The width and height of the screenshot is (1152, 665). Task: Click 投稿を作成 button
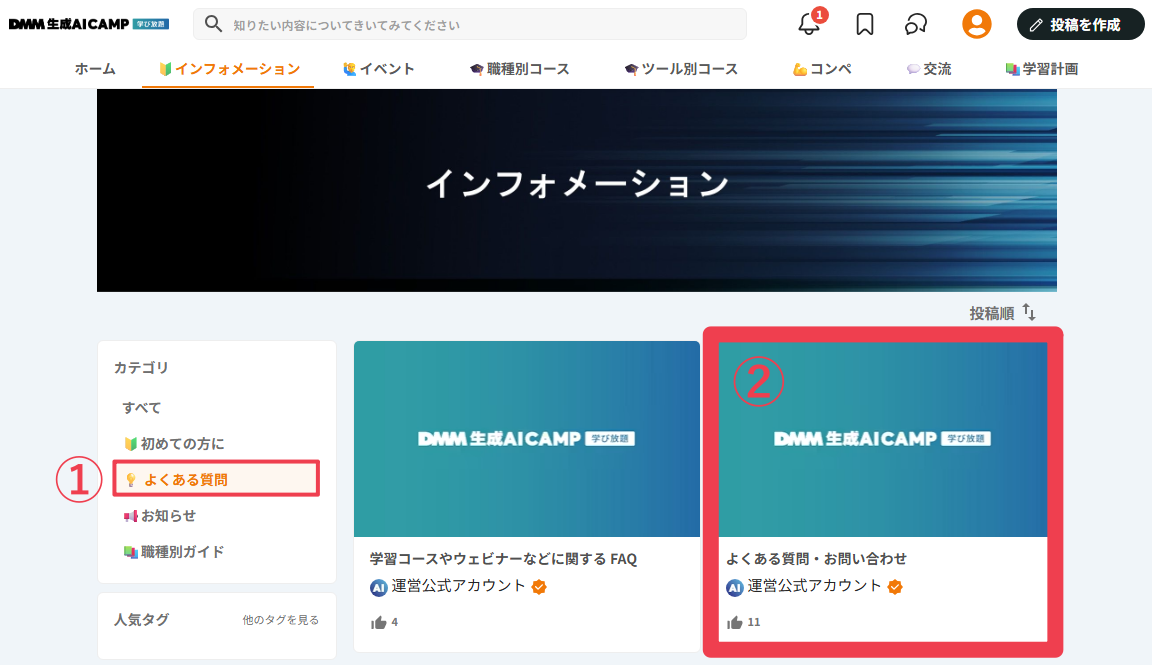pos(1080,24)
